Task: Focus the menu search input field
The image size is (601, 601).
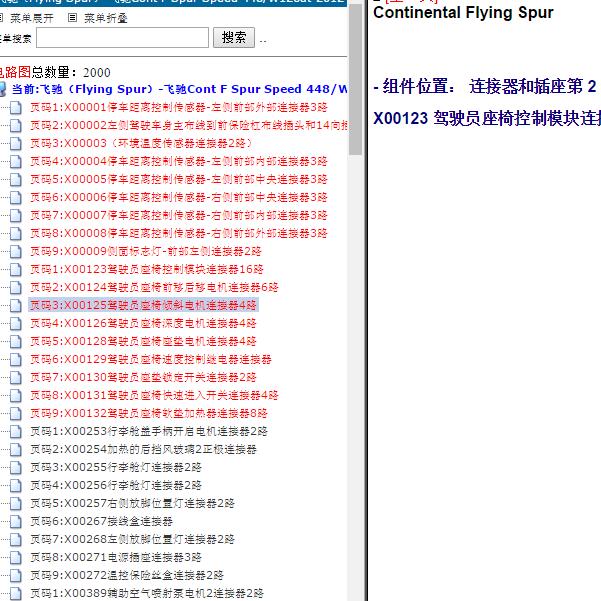Action: 123,38
